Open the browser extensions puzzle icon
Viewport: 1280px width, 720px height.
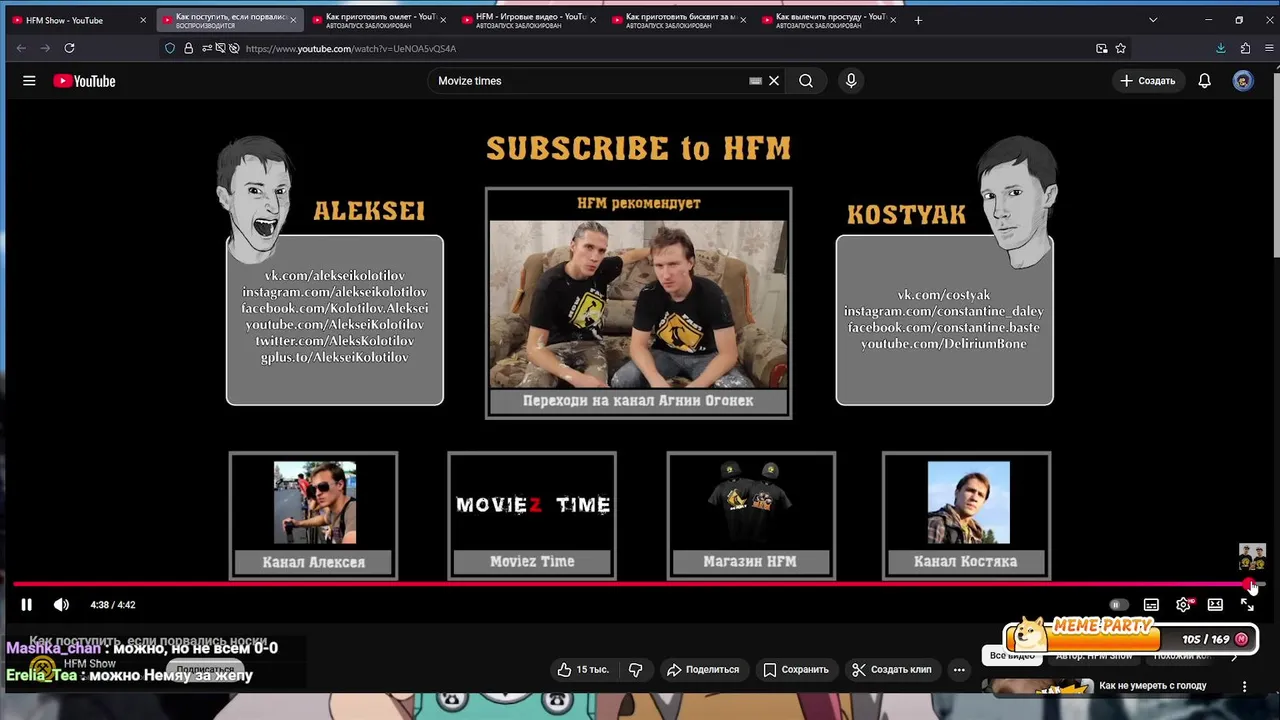coord(1245,48)
